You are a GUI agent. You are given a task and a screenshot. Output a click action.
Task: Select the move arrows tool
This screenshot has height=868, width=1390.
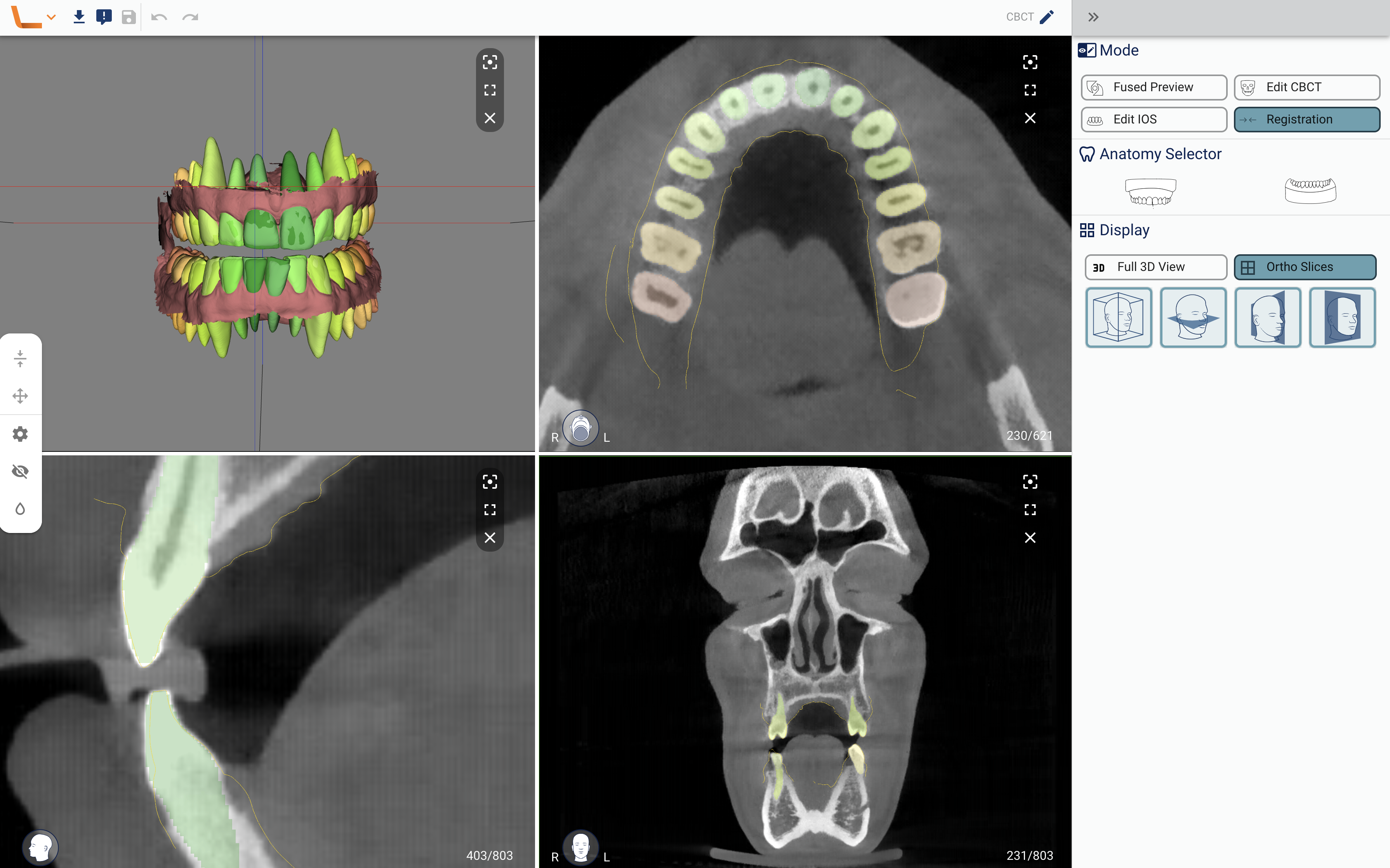coord(20,396)
